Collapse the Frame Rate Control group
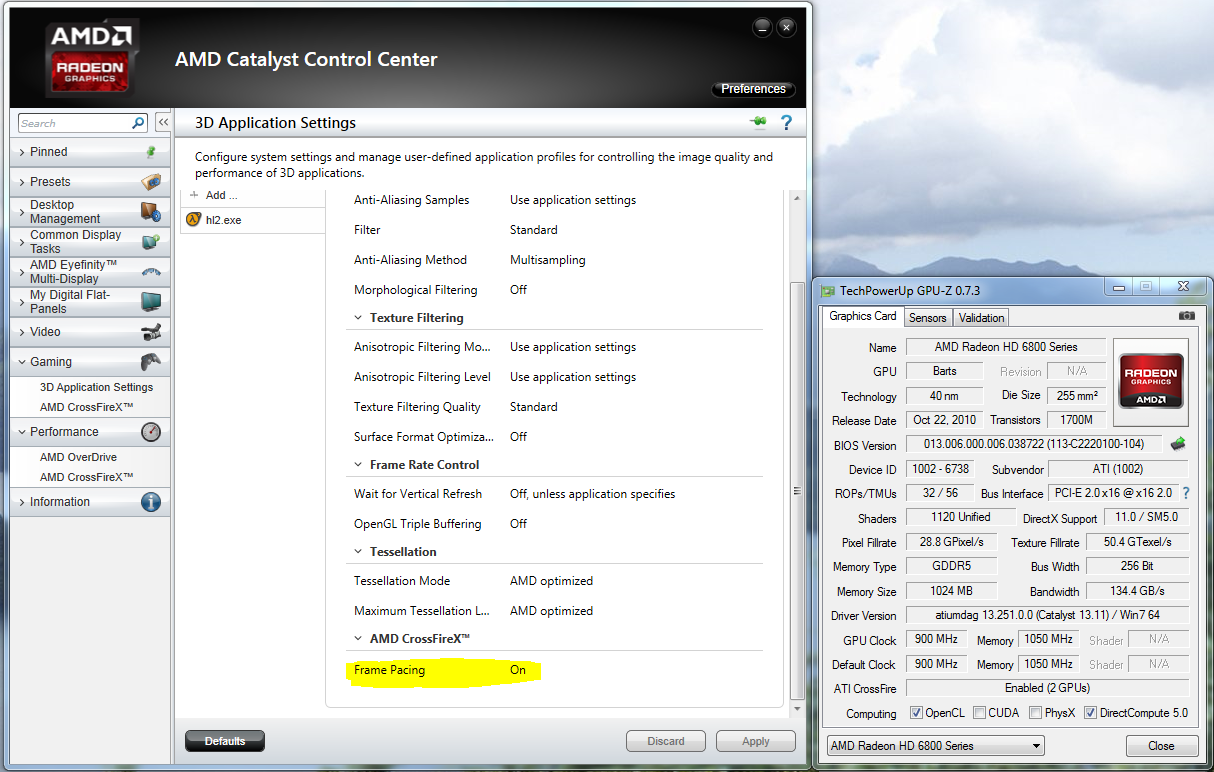This screenshot has width=1214, height=772. pos(359,465)
